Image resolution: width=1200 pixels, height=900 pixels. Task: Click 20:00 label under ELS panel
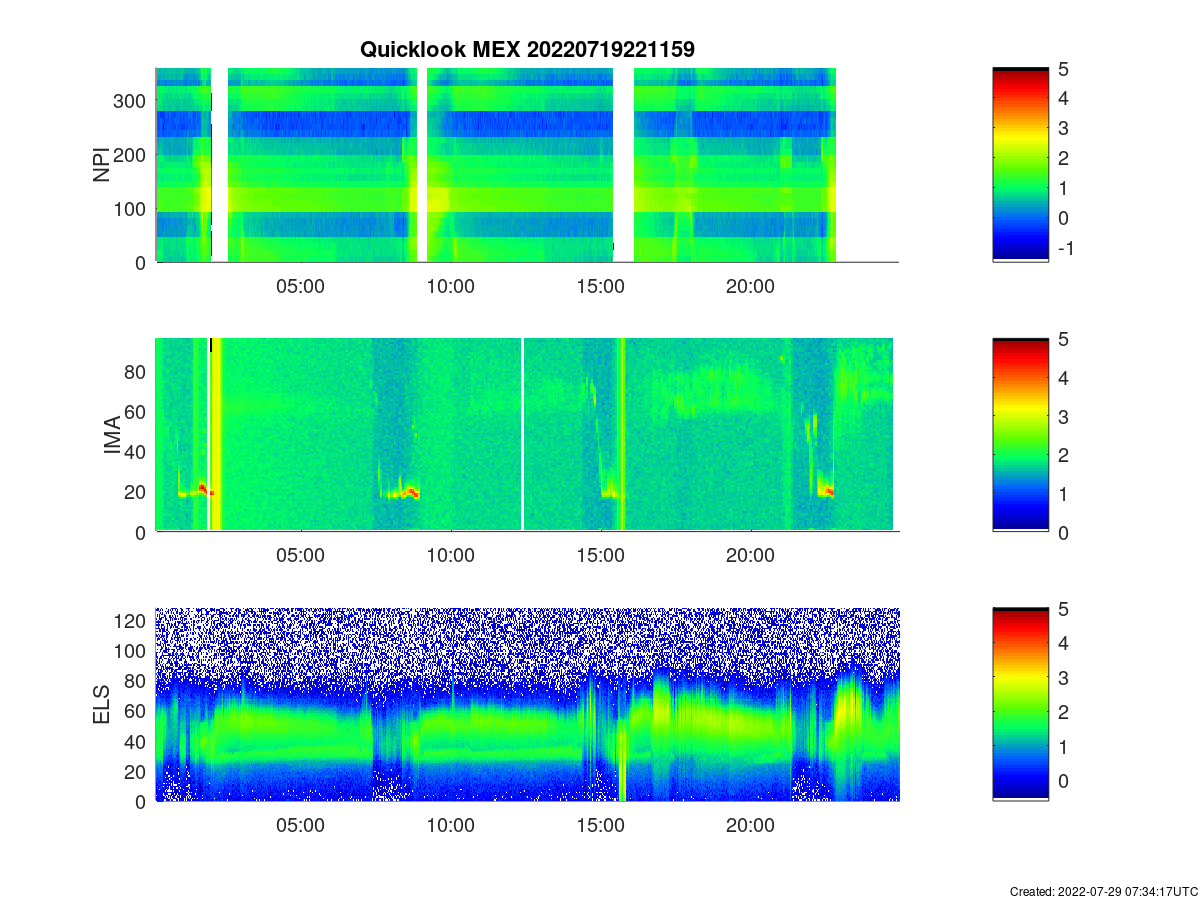[750, 826]
